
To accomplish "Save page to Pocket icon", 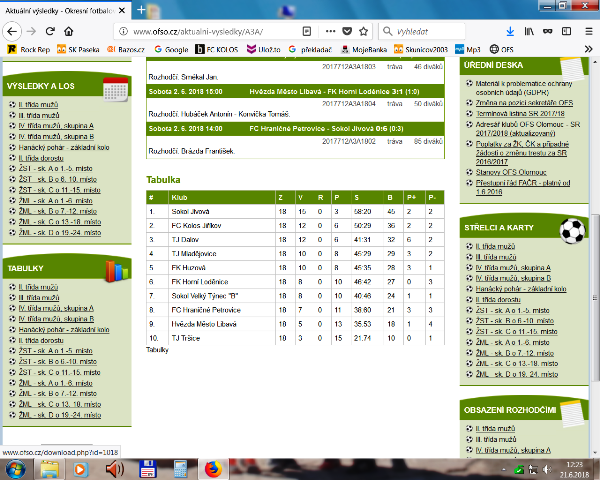I will point(347,31).
